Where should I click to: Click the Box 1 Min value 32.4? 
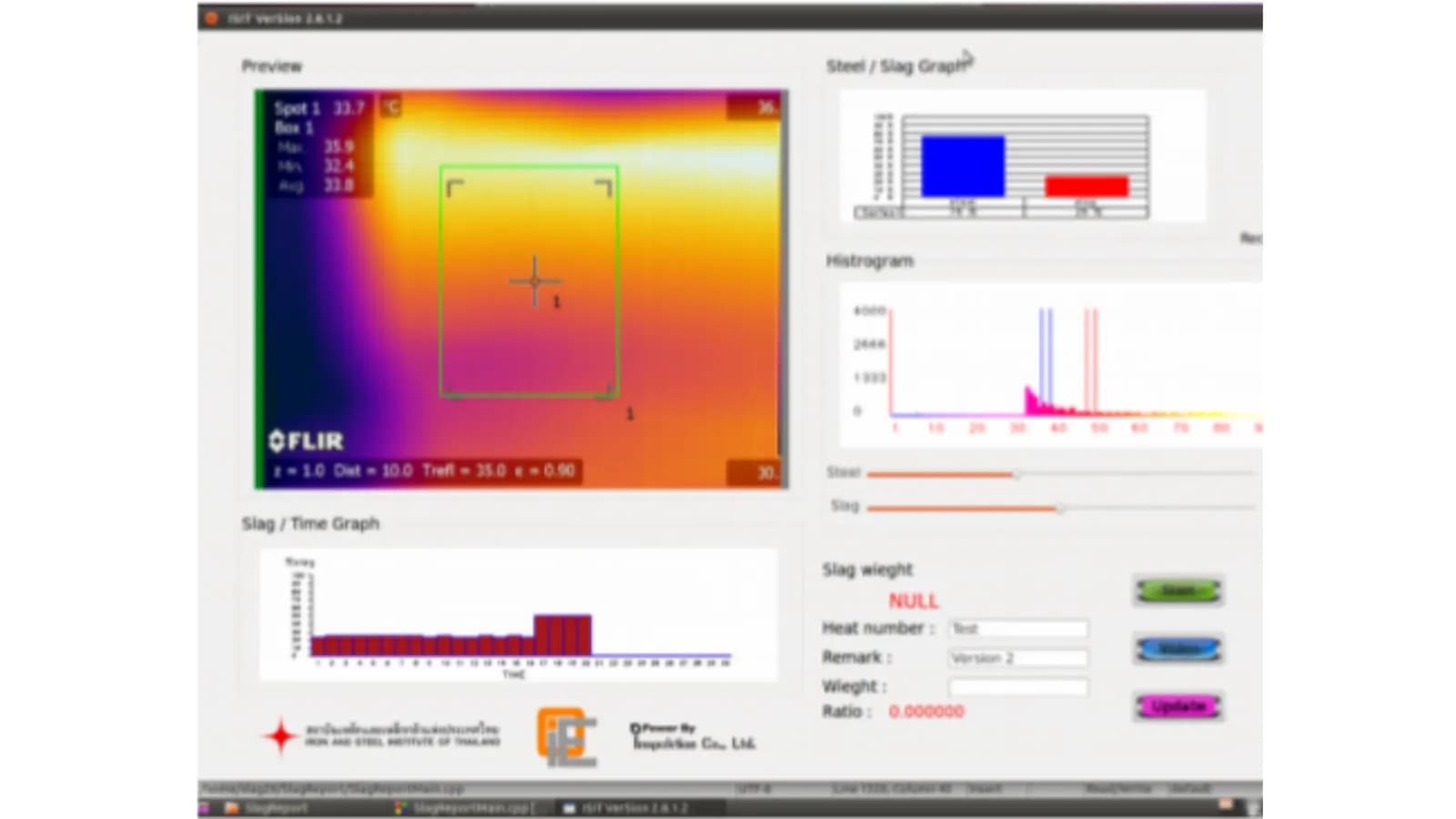coord(339,166)
